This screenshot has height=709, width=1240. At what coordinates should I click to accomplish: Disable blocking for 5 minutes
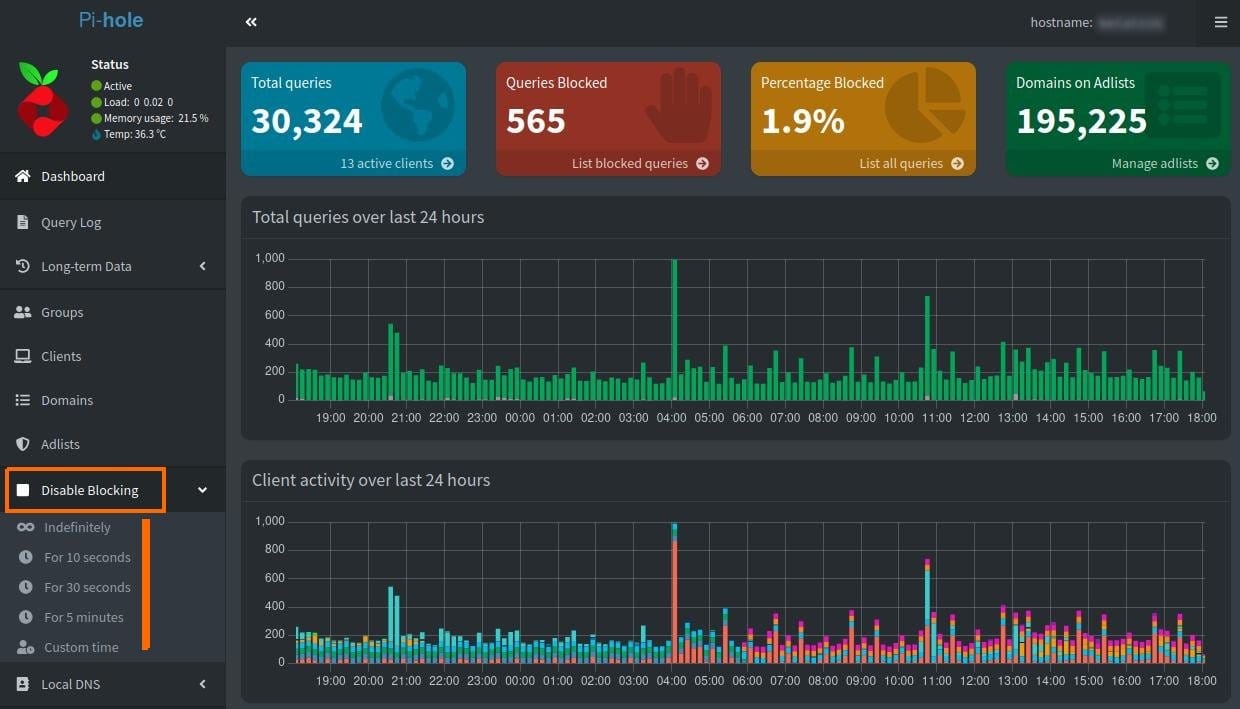pos(83,617)
